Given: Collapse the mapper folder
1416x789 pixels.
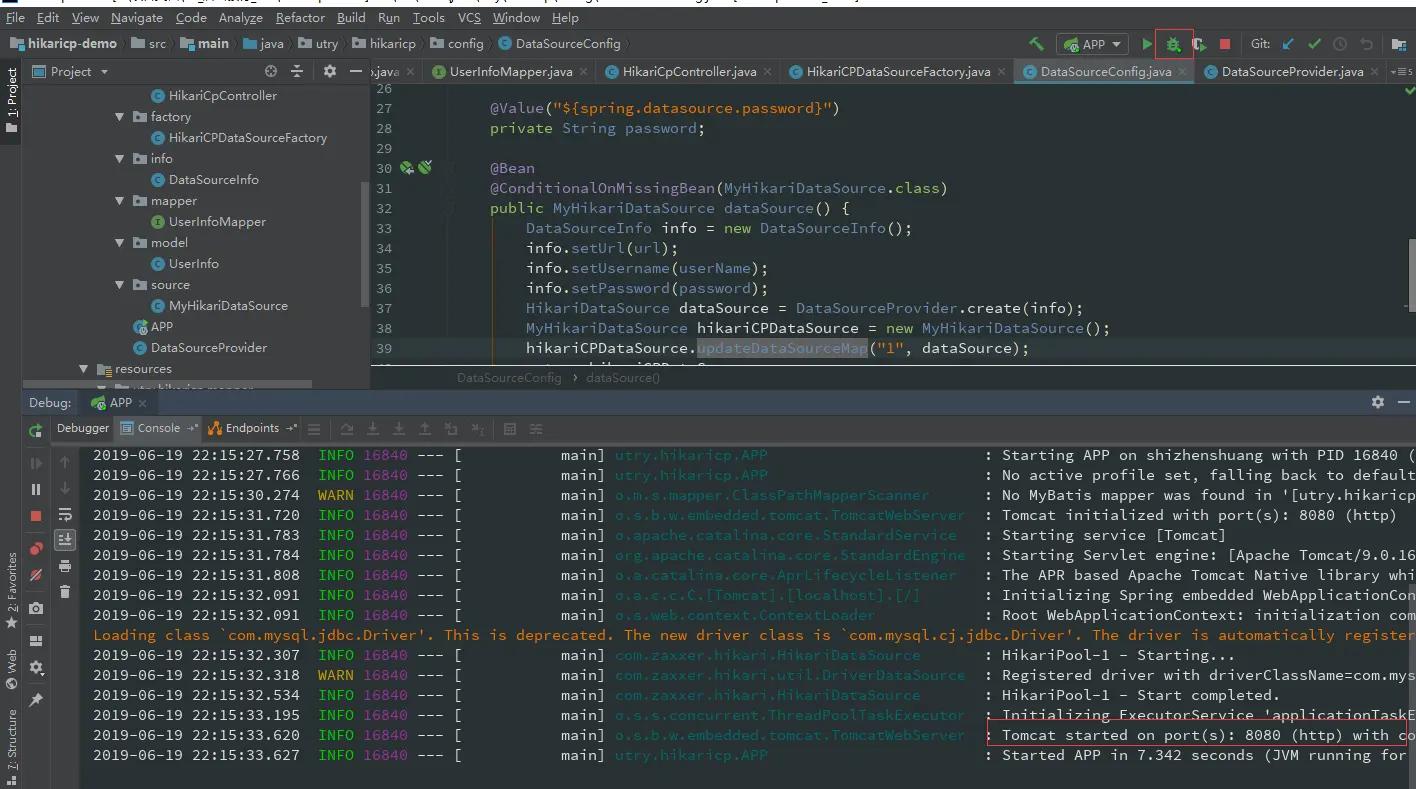Looking at the screenshot, I should point(121,201).
